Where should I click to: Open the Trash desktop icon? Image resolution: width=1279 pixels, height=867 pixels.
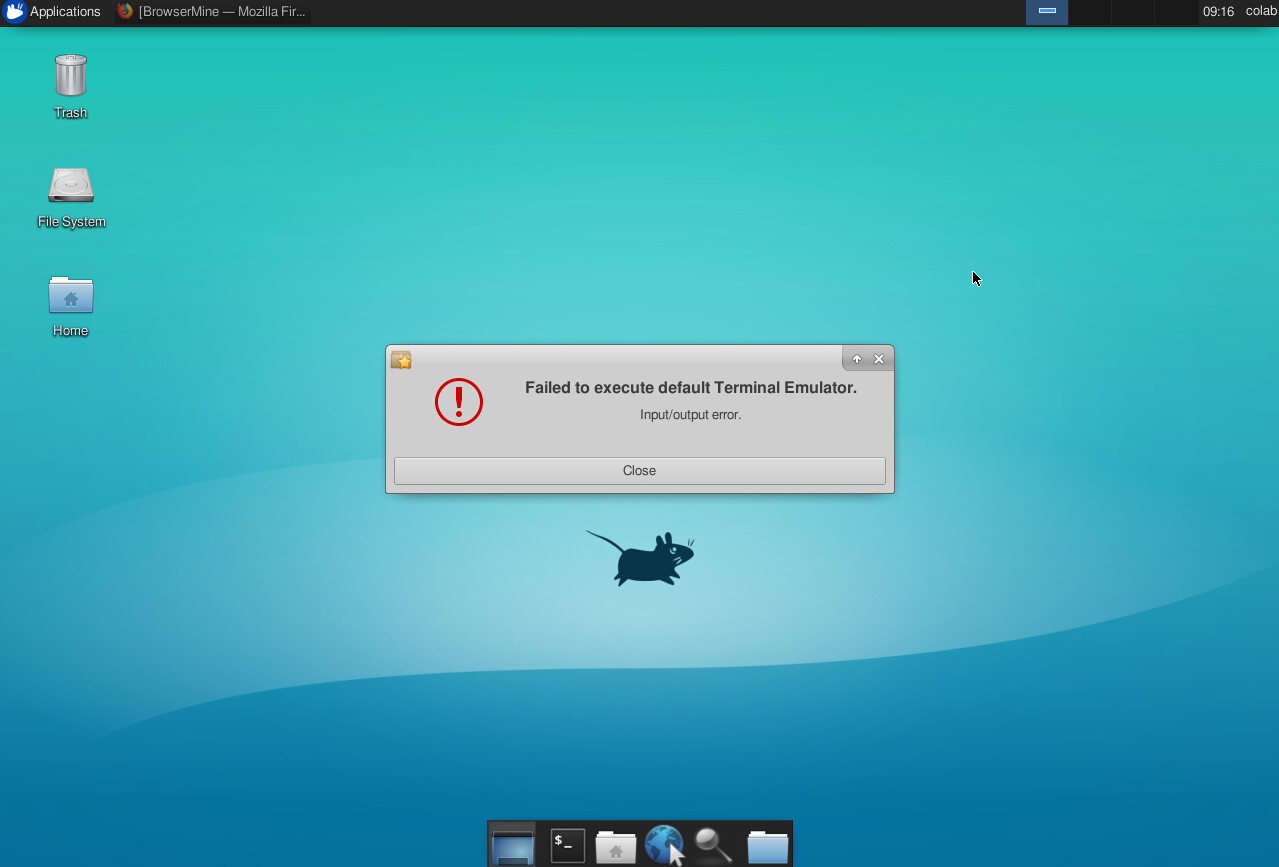pyautogui.click(x=70, y=86)
